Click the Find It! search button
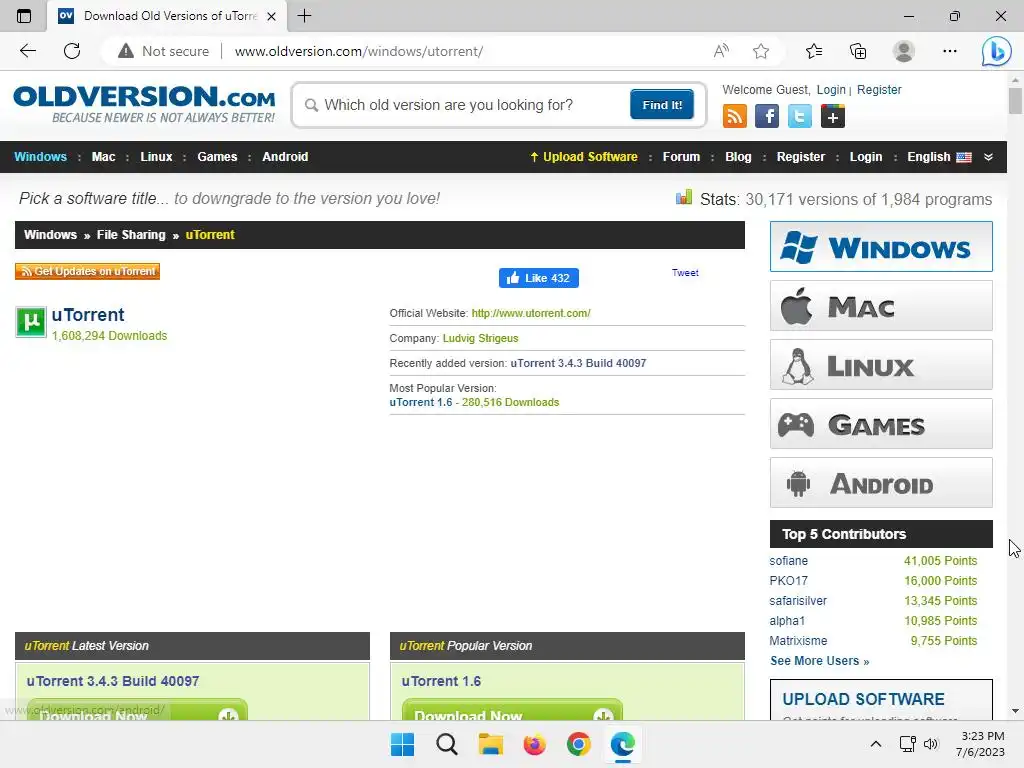This screenshot has height=768, width=1024. click(662, 104)
